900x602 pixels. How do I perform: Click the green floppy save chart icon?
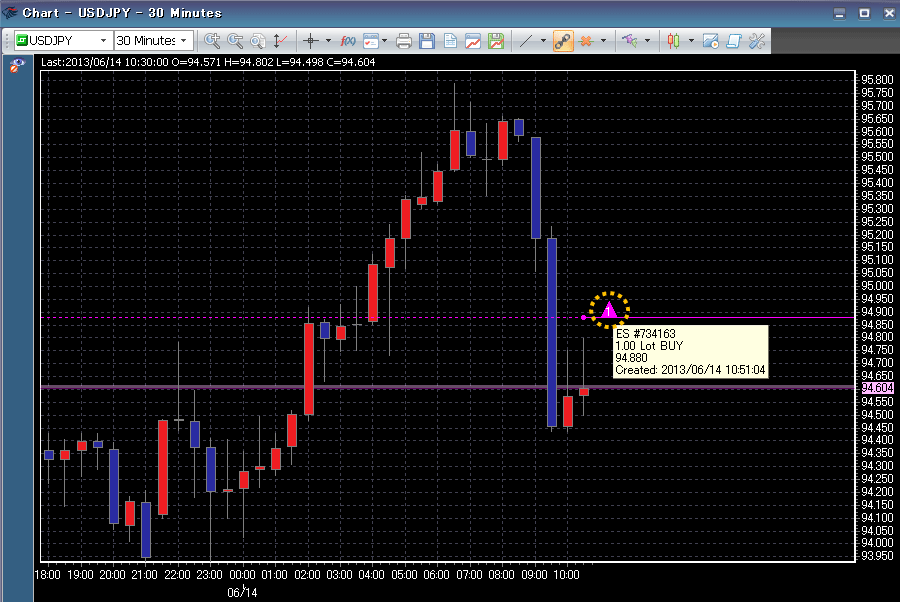click(496, 41)
